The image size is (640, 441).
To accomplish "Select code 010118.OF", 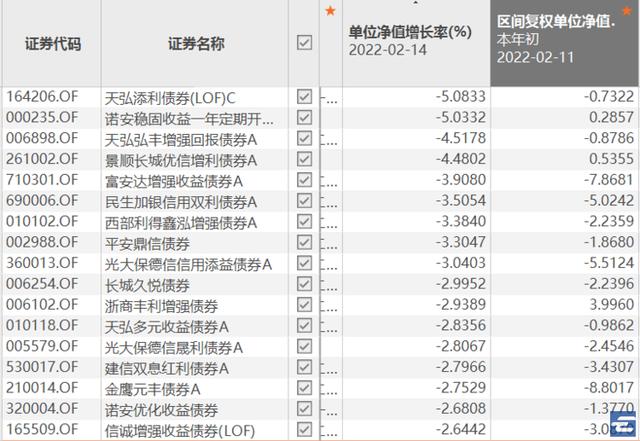I will [42, 325].
